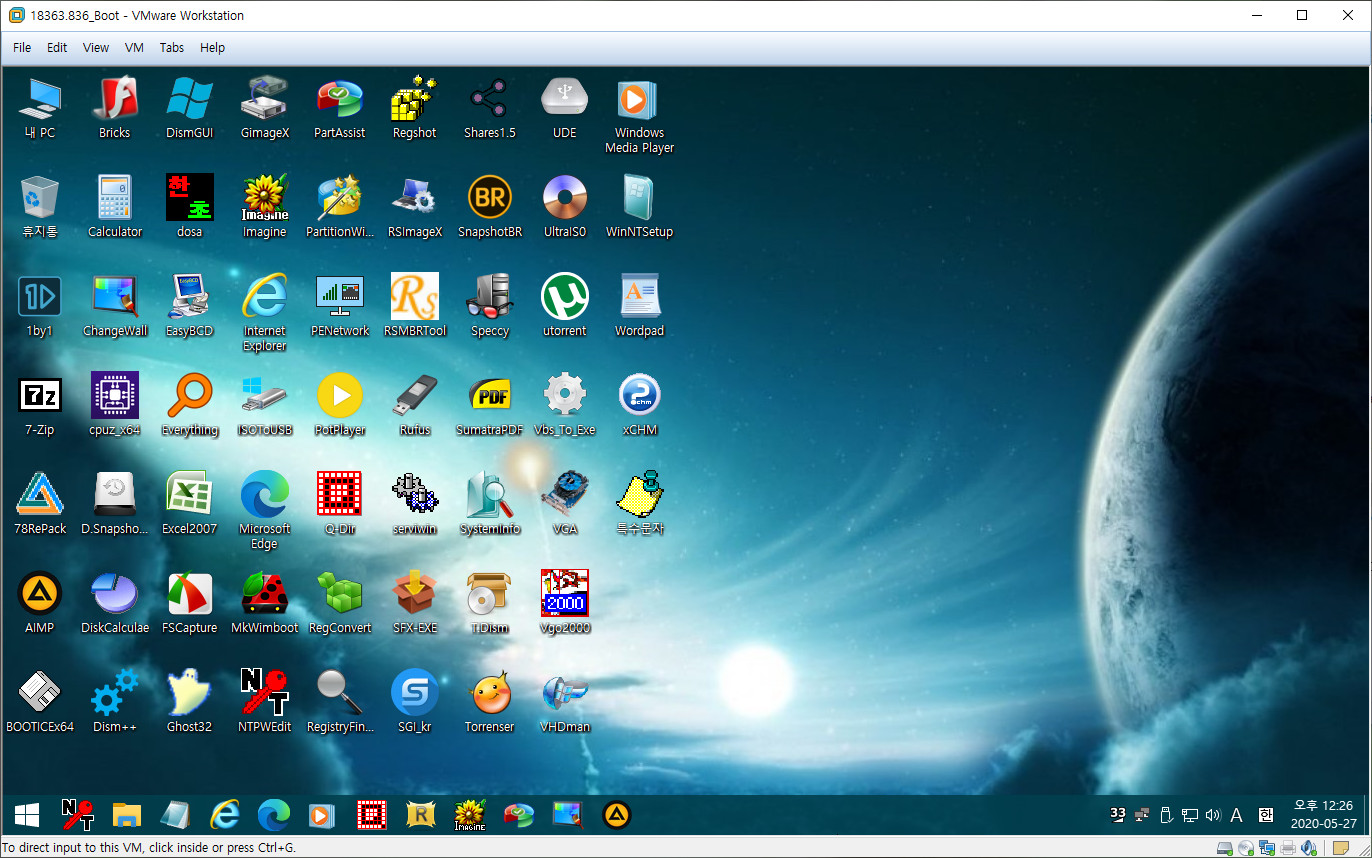The image size is (1372, 858).
Task: Select the vgo2000 desktop icon
Action: pyautogui.click(x=565, y=603)
